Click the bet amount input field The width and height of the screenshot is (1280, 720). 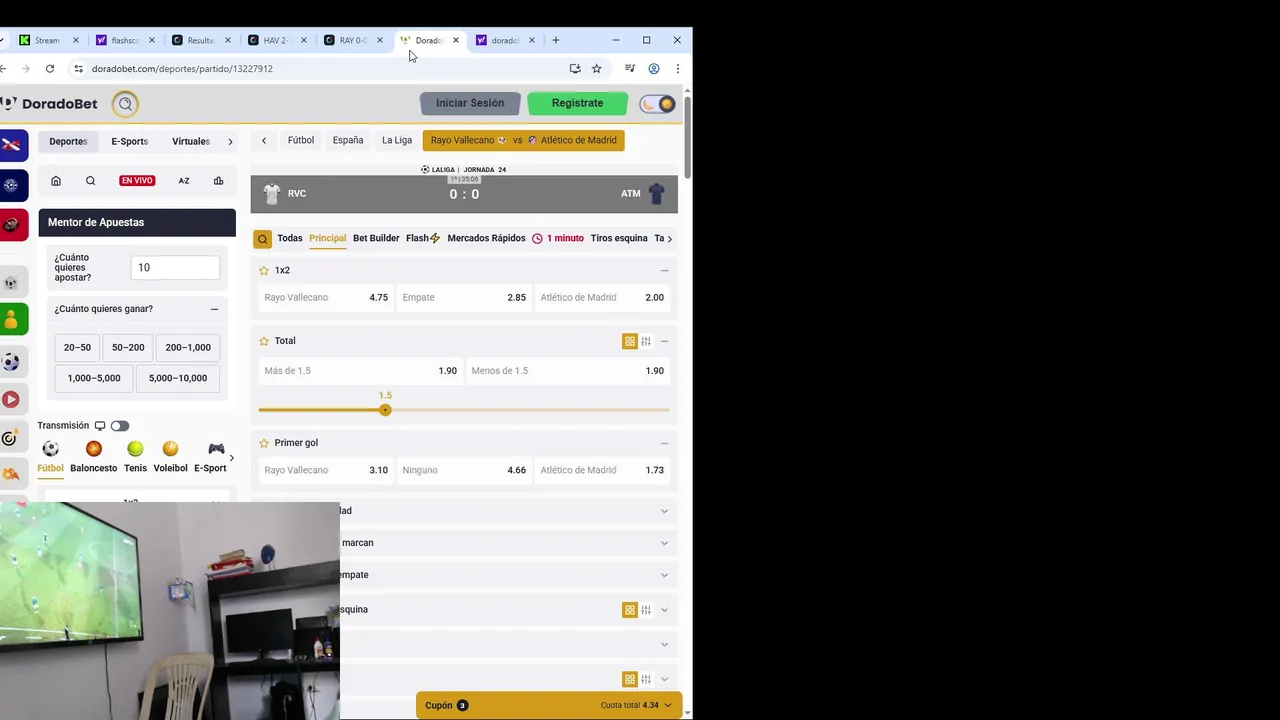[175, 267]
